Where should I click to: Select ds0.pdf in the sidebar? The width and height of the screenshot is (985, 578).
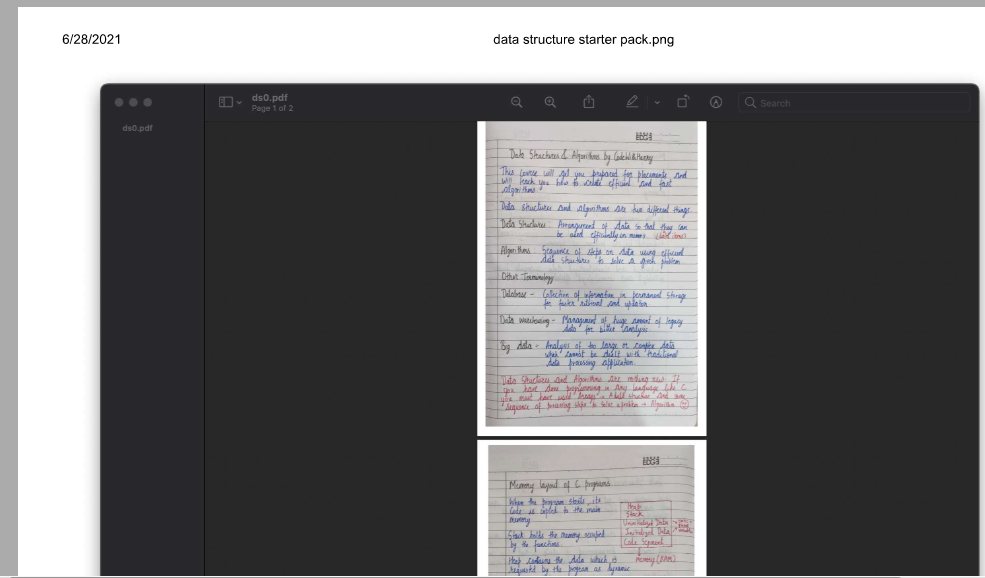click(138, 128)
